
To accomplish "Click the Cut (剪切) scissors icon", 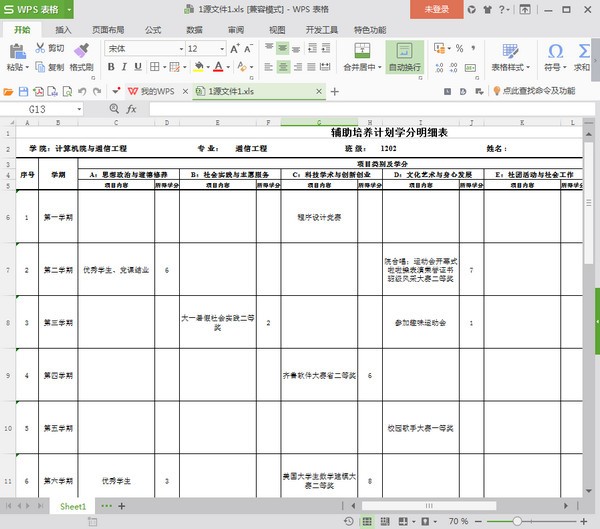I will 40,48.
